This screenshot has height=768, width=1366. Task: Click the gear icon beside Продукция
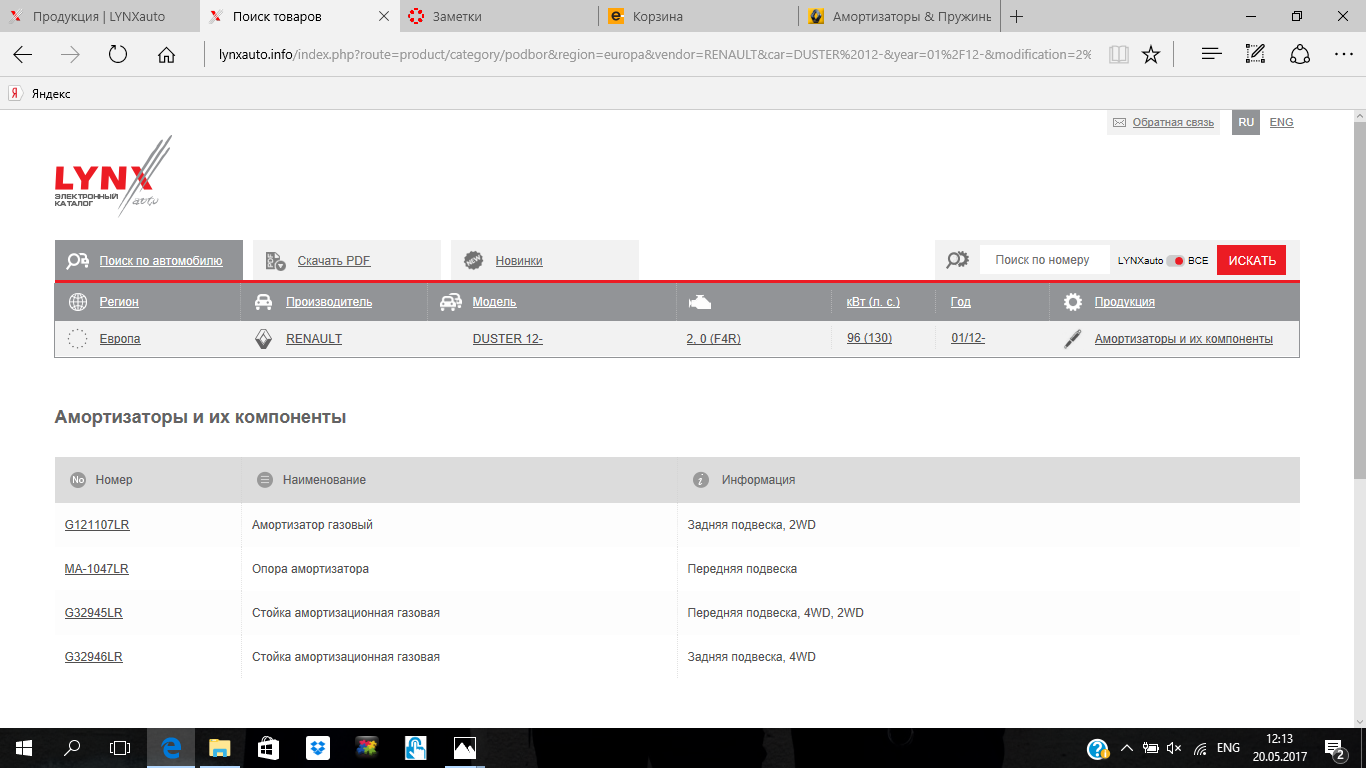(x=1073, y=302)
